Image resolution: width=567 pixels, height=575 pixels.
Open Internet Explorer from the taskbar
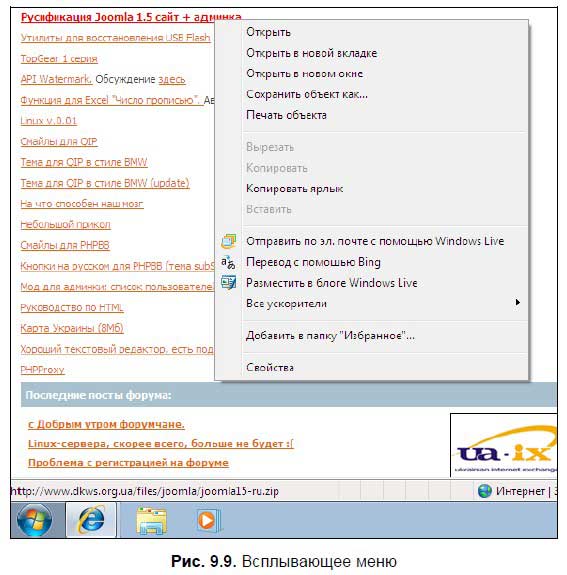[91, 520]
